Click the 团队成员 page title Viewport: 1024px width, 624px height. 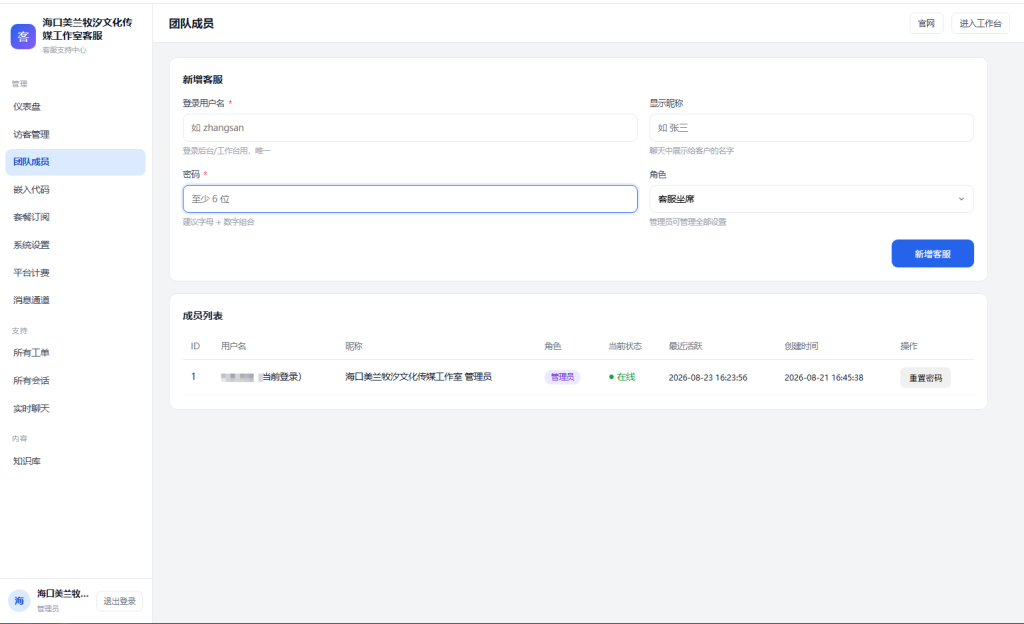click(191, 23)
